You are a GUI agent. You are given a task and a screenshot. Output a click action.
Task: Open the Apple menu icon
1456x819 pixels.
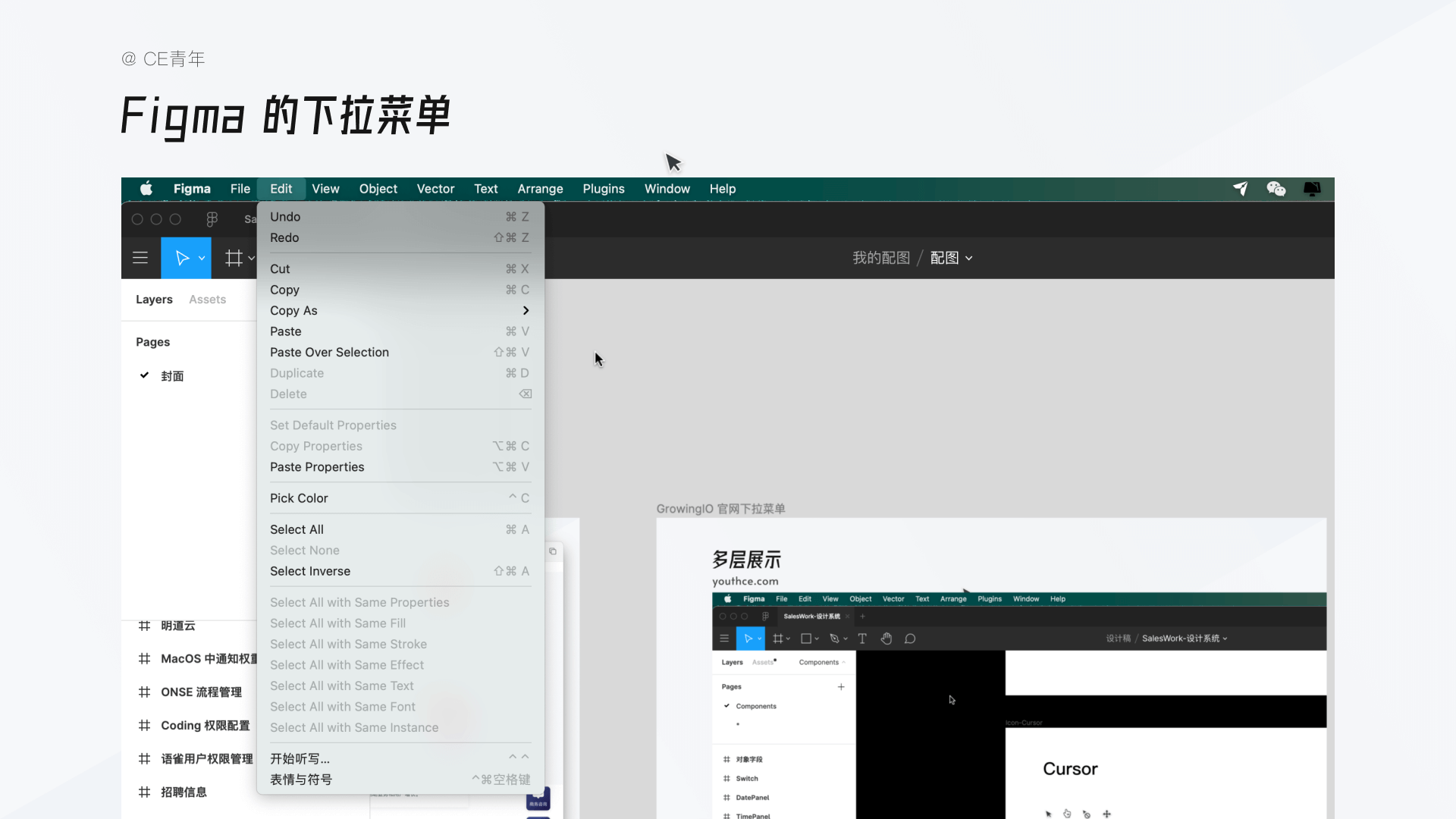[x=146, y=189]
